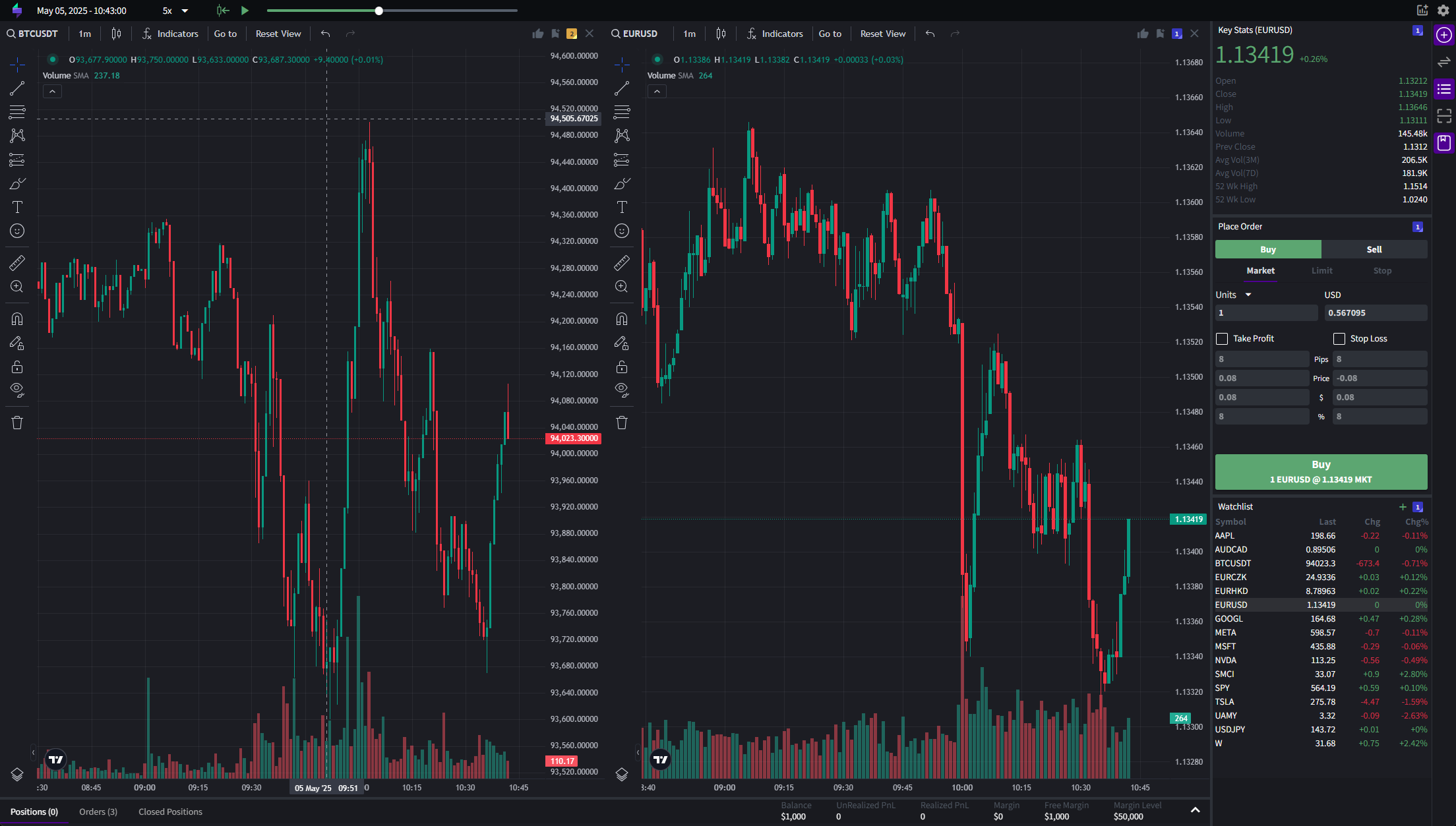The width and height of the screenshot is (1456, 826).
Task: Enable Take Profit checkbox
Action: coord(1222,339)
